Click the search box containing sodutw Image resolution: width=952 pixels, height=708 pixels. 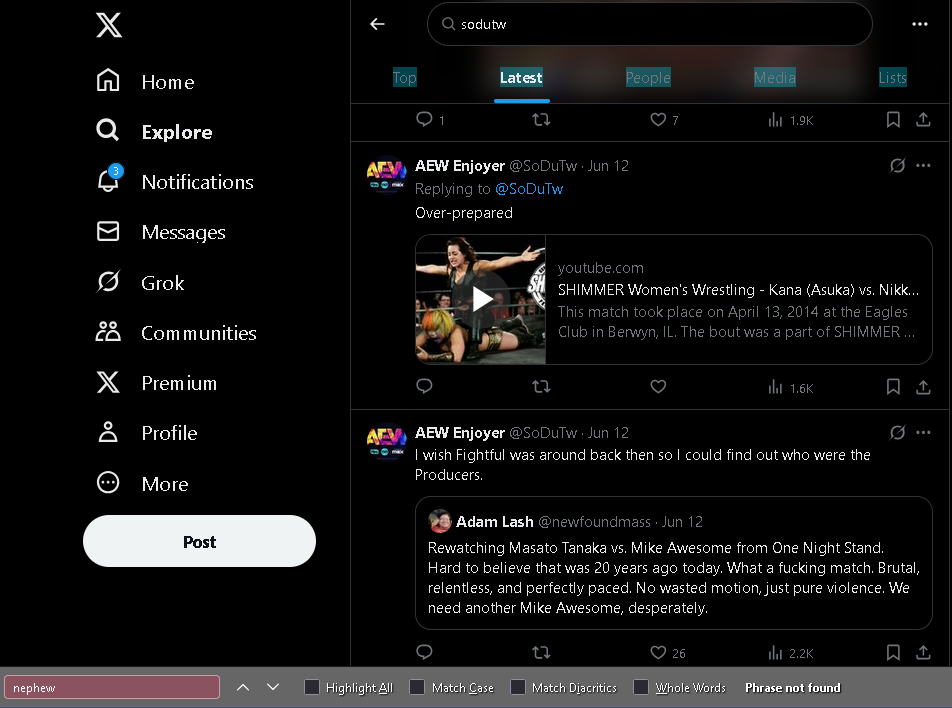point(650,24)
